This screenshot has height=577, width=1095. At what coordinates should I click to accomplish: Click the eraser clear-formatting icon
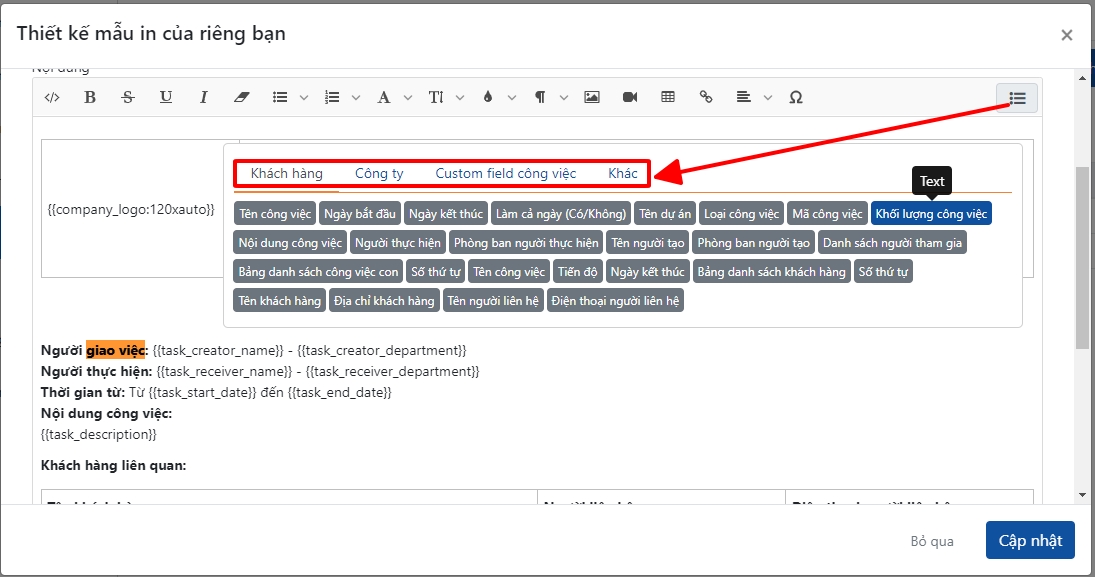[240, 97]
